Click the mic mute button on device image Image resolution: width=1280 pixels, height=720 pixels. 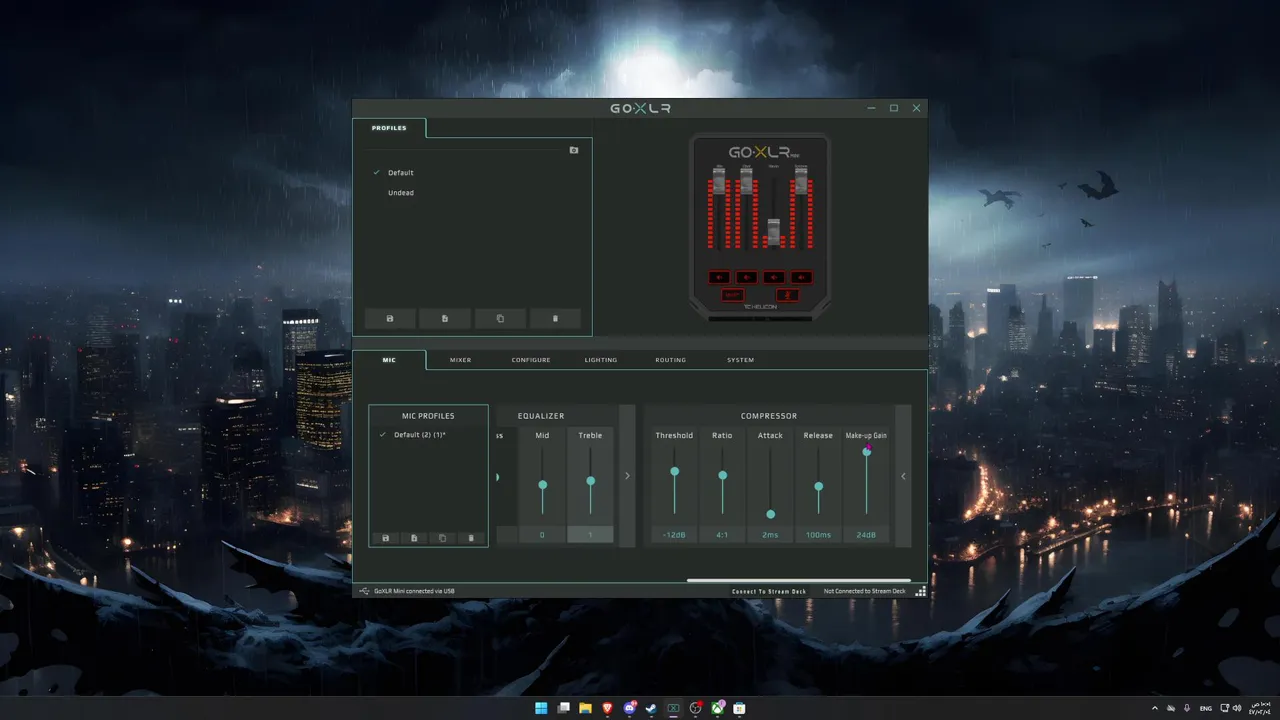(787, 295)
